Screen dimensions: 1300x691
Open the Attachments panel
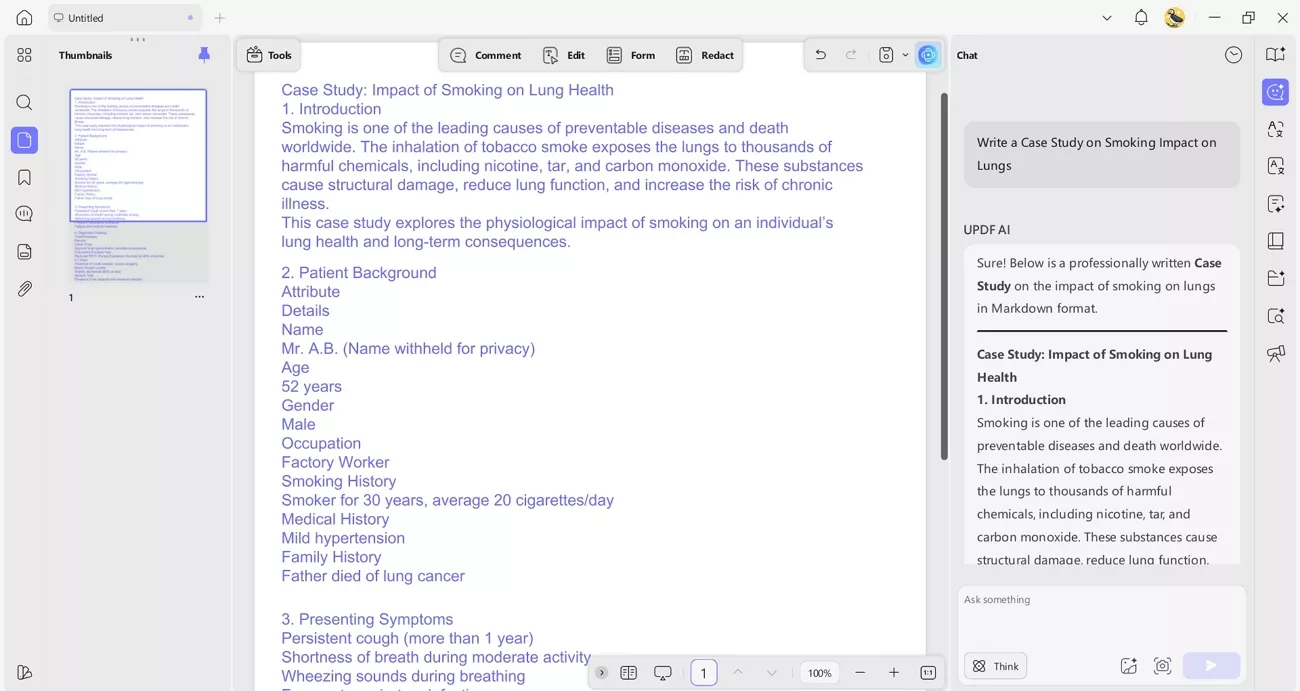(x=24, y=289)
